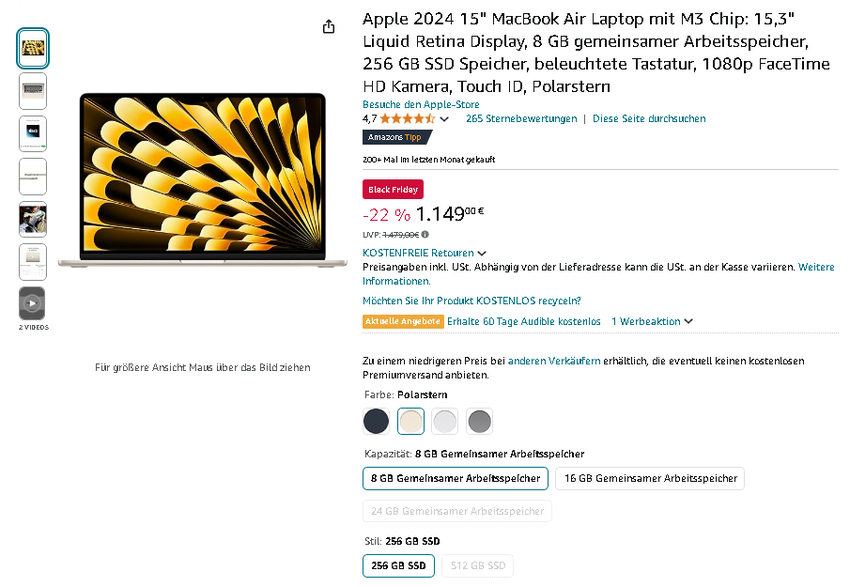This screenshot has width=850, height=587.
Task: Select 16 GB Gemeinsamer Arbeitsspeicher option
Action: (650, 479)
